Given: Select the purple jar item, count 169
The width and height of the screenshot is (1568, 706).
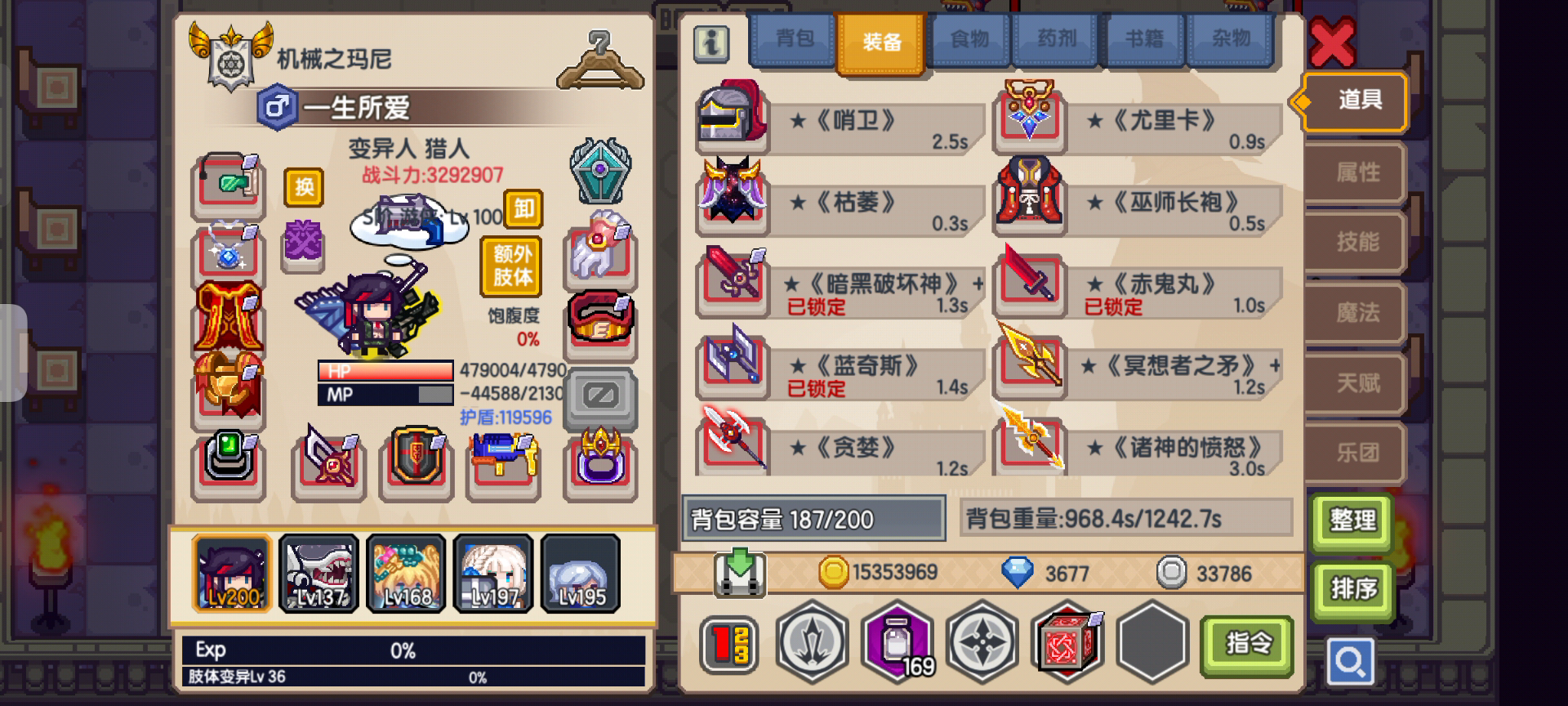Looking at the screenshot, I should point(897,641).
